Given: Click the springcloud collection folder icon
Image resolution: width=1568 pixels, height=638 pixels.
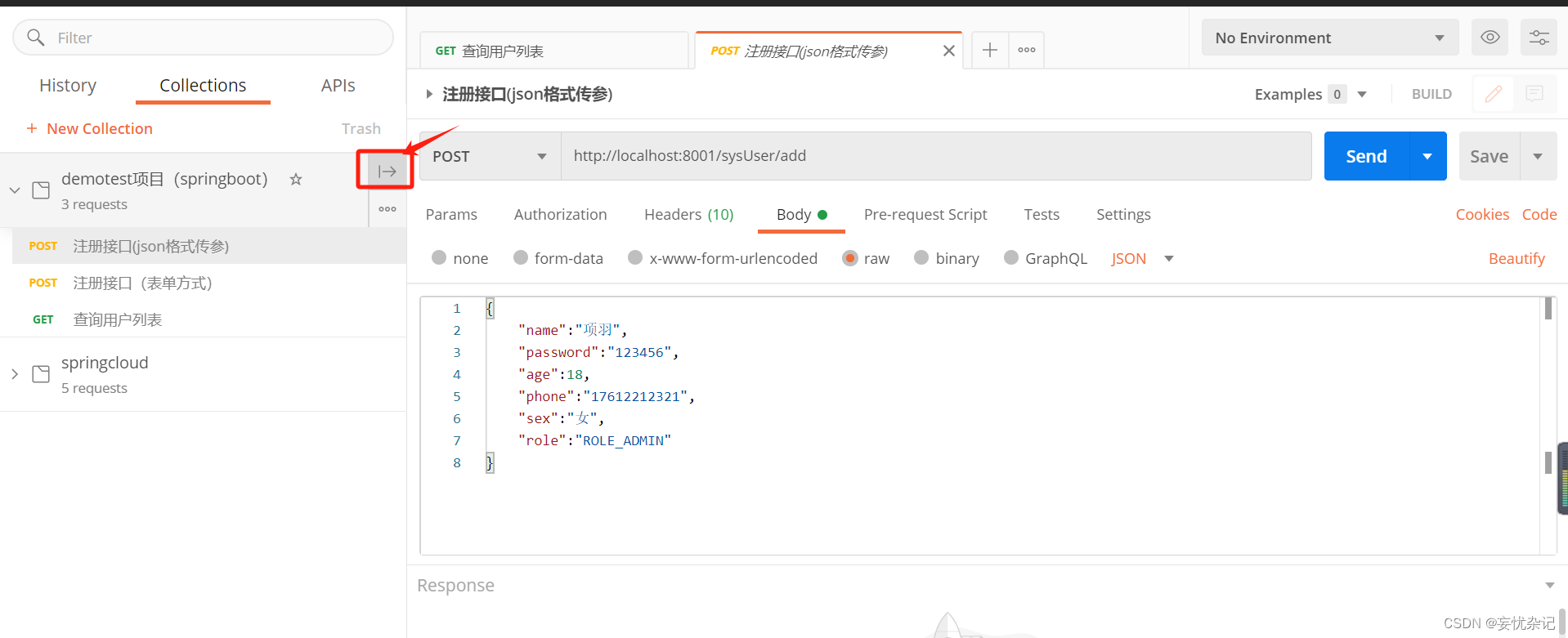Looking at the screenshot, I should coord(41,374).
